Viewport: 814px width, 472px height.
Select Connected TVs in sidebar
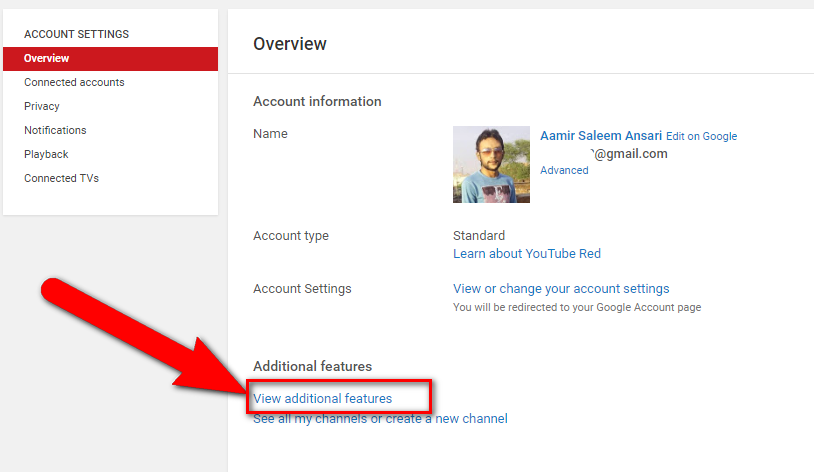(61, 178)
